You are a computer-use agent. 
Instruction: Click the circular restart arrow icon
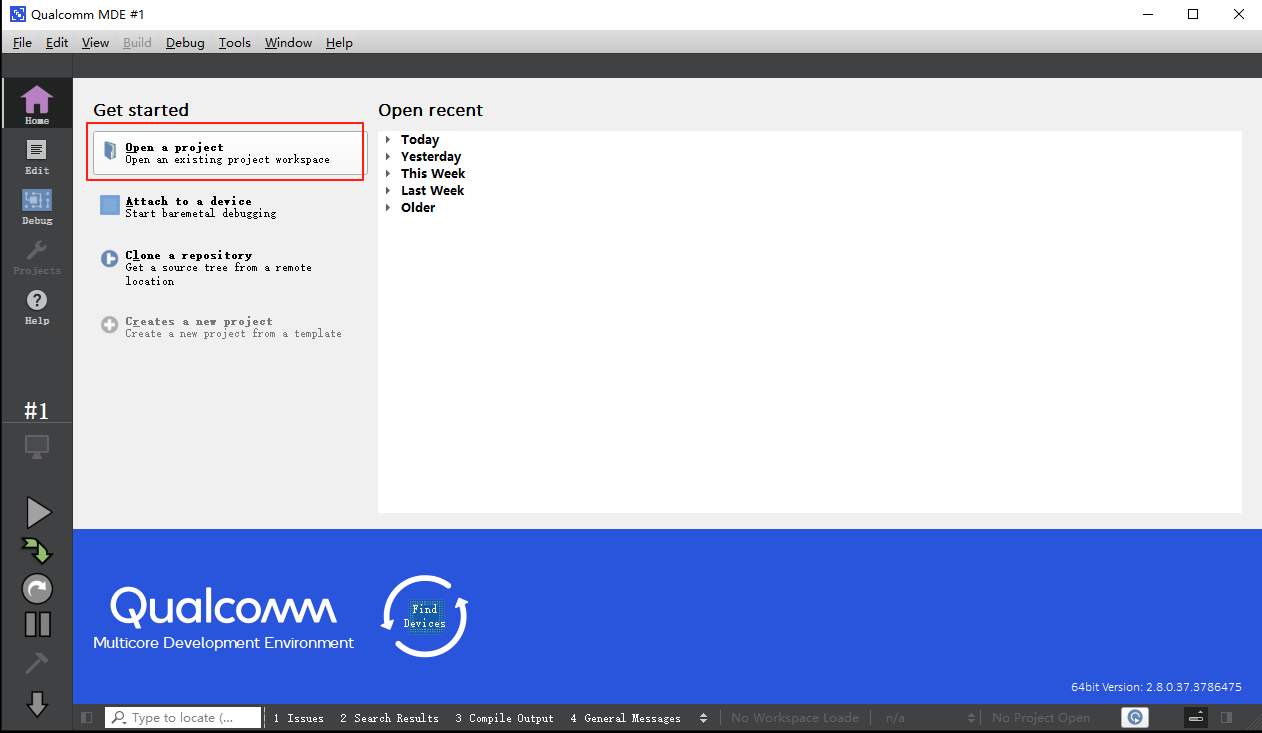tap(37, 588)
